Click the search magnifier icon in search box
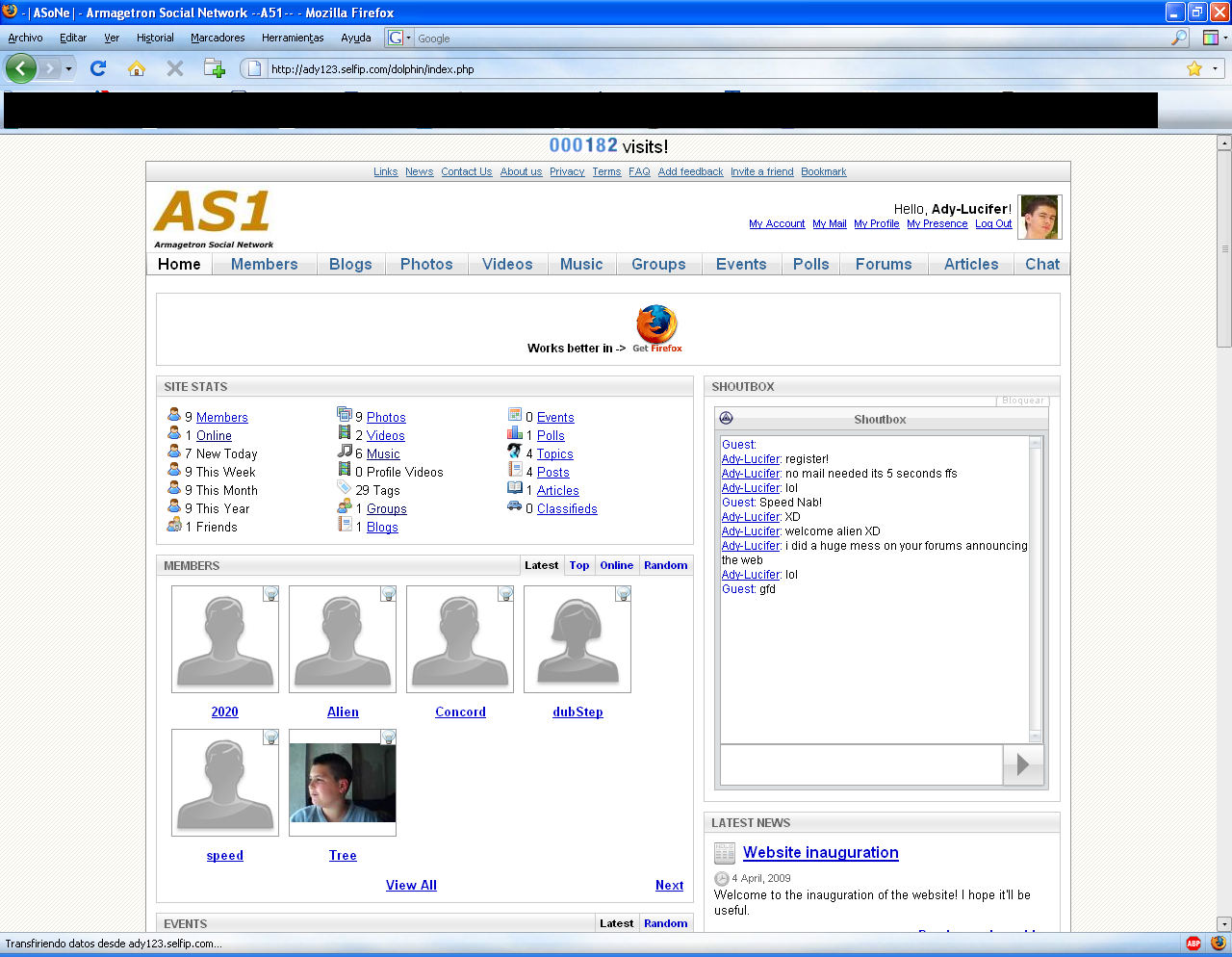The width and height of the screenshot is (1232, 957). [x=1179, y=38]
